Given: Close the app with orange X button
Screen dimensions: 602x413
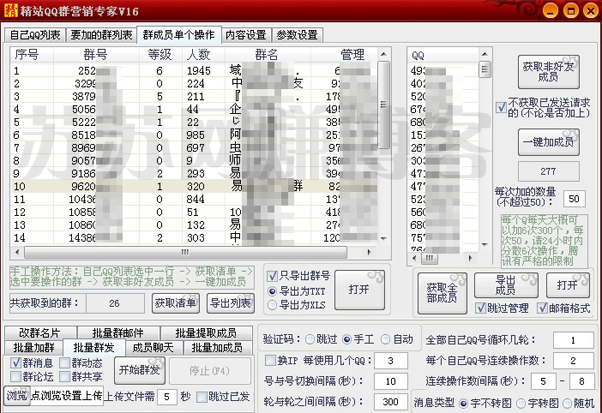Looking at the screenshot, I should pos(590,11).
